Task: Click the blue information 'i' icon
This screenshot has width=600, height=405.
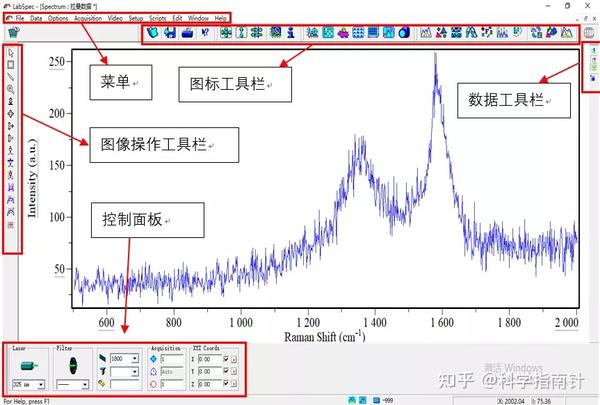Action: [291, 33]
